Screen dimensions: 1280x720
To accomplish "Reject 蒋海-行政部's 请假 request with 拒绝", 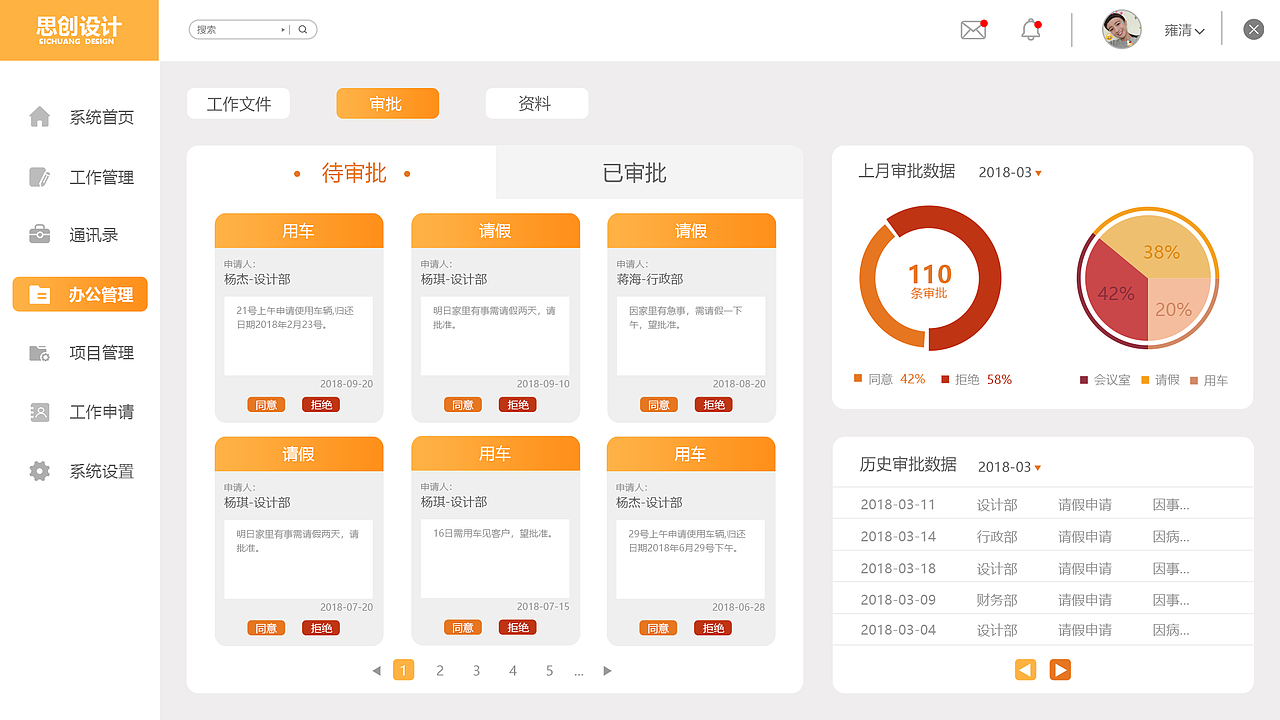I will 712,404.
